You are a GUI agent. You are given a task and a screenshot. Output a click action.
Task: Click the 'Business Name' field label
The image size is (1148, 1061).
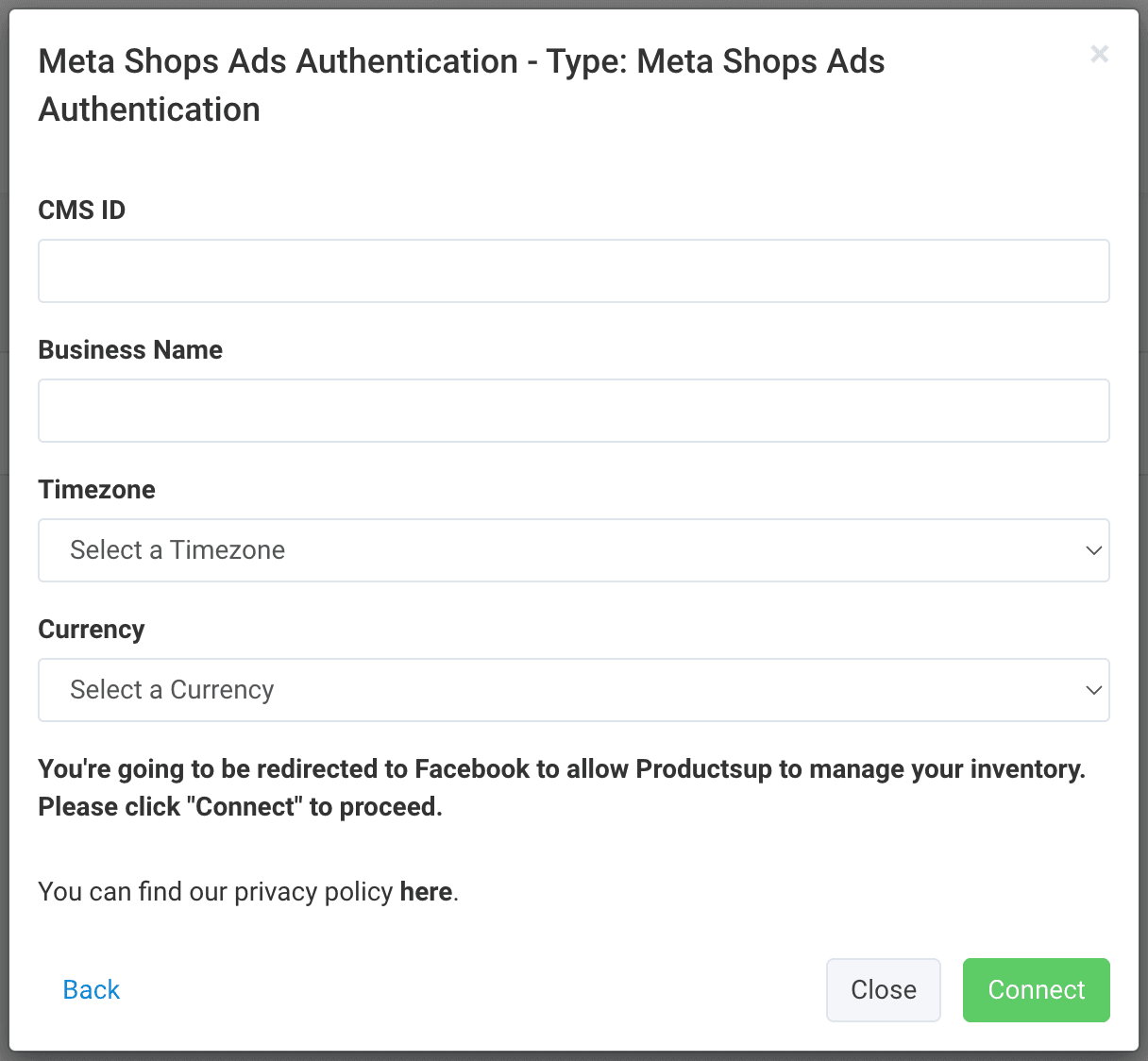click(x=130, y=349)
